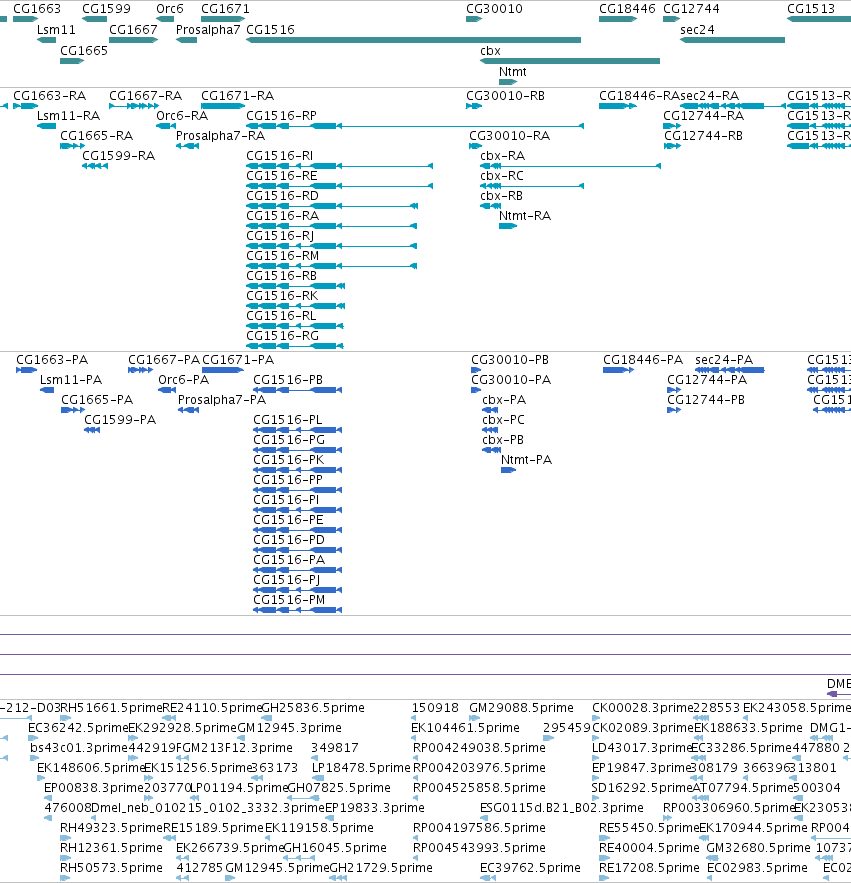
Task: Open protein Ntmt-PA
Action: tap(509, 470)
